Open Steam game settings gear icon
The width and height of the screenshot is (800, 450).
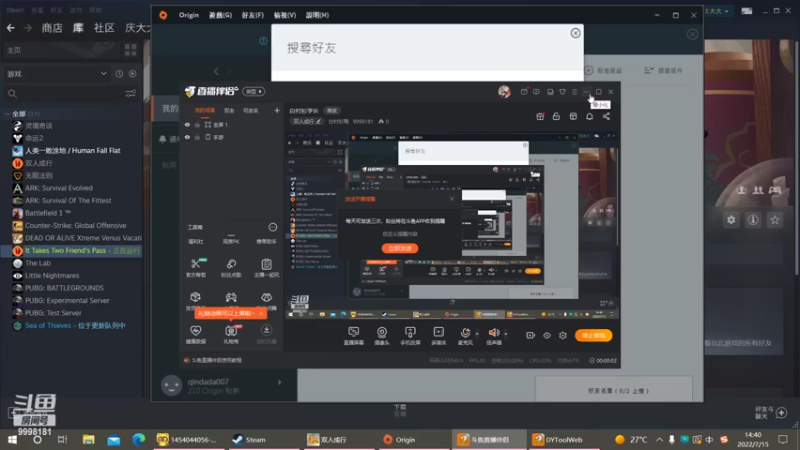731,220
